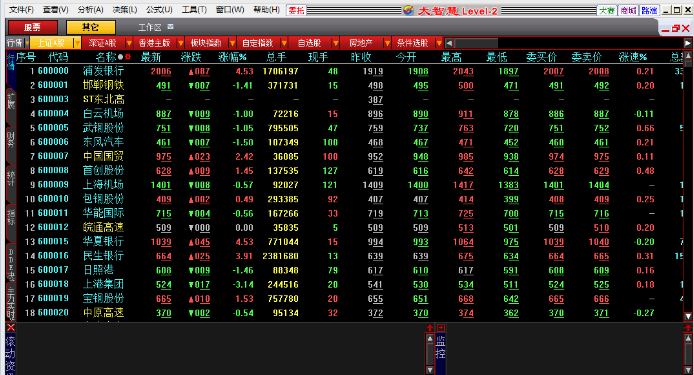
Task: Open the 分析(A) menu
Action: point(90,10)
